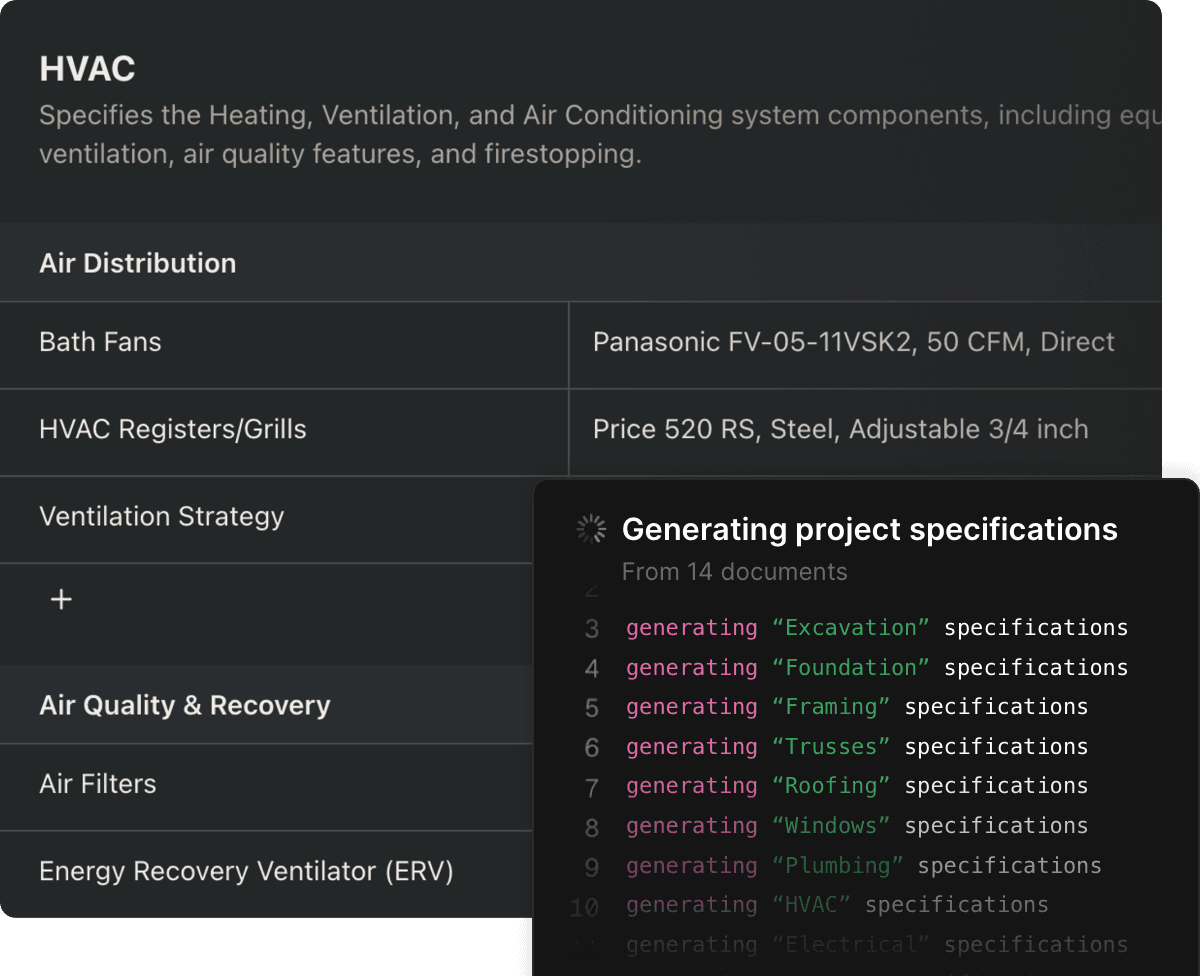Click the generating Framing specifications line
1200x976 pixels.
857,707
